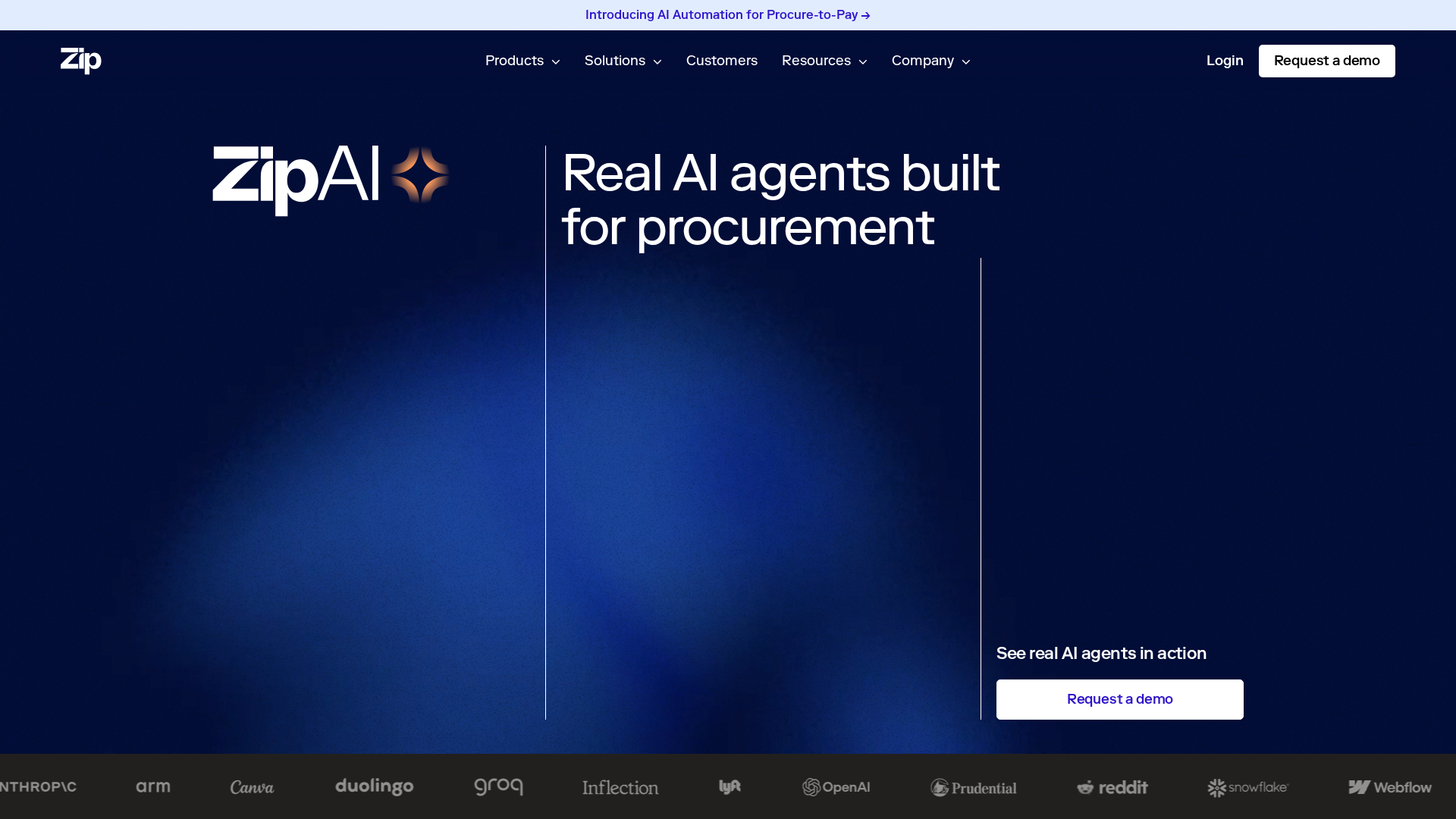Click the Zip logo in the header
1456x819 pixels.
81,61
